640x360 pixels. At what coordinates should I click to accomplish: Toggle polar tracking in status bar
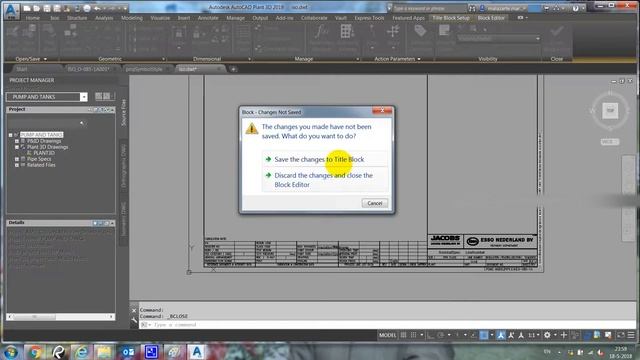click(440, 335)
